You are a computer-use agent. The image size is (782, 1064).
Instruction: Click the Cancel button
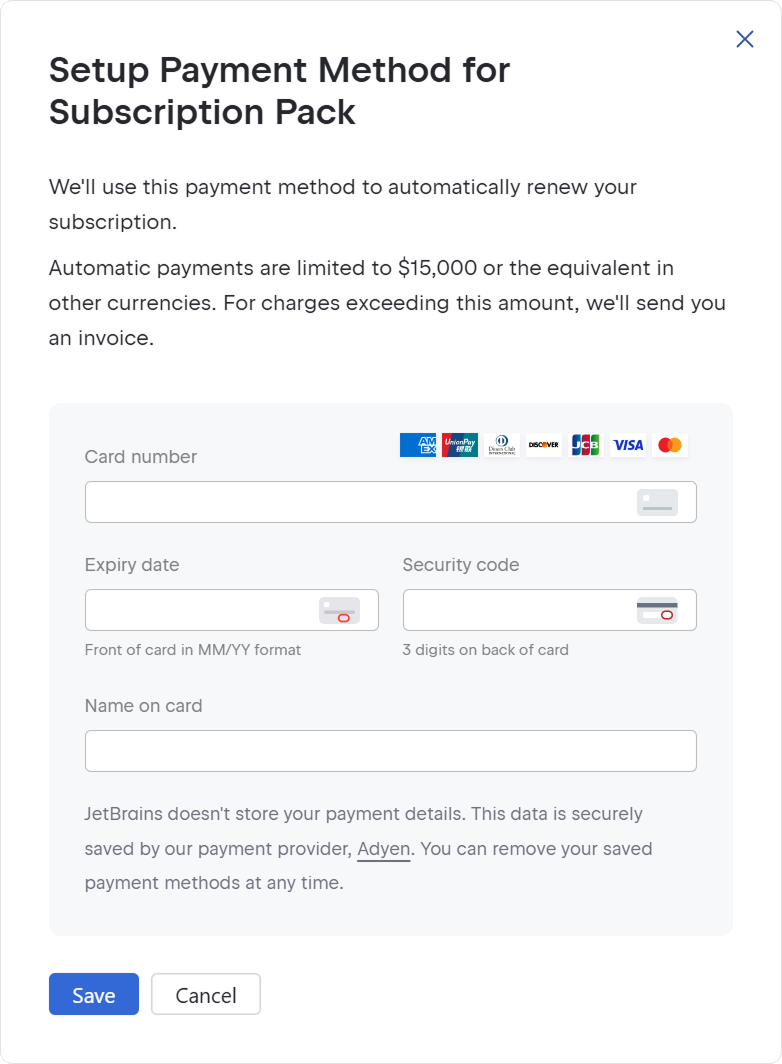pos(205,994)
